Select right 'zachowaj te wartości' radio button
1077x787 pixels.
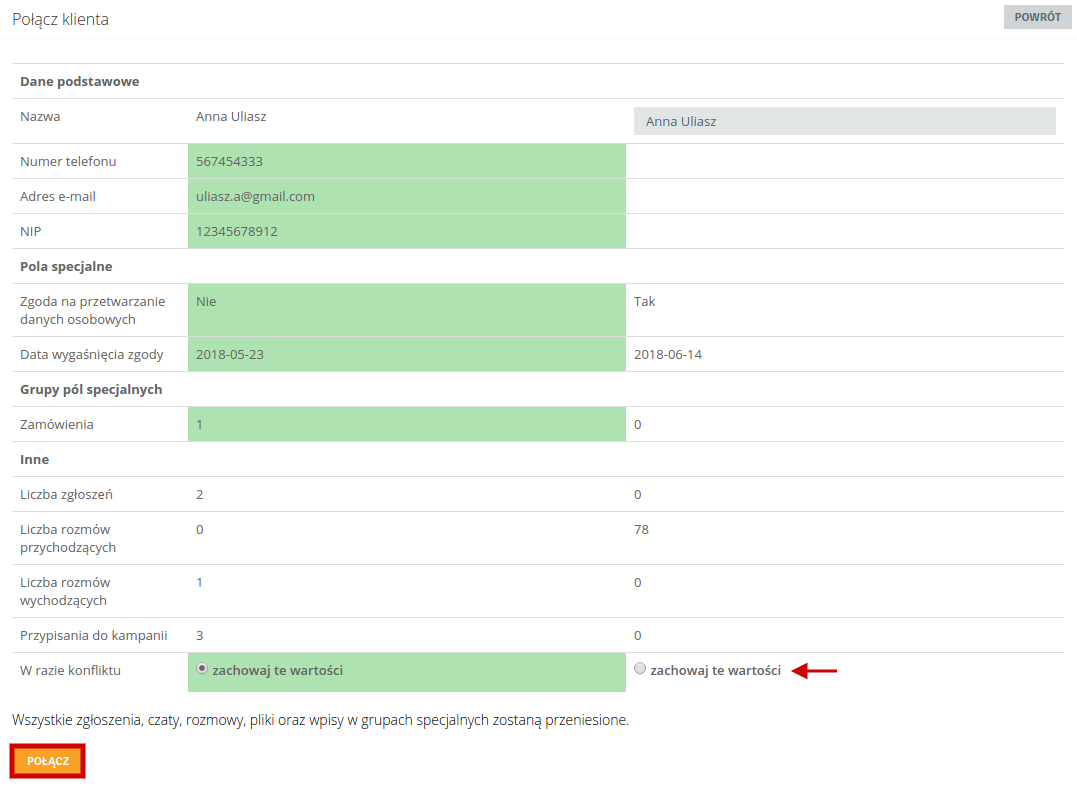tap(640, 668)
